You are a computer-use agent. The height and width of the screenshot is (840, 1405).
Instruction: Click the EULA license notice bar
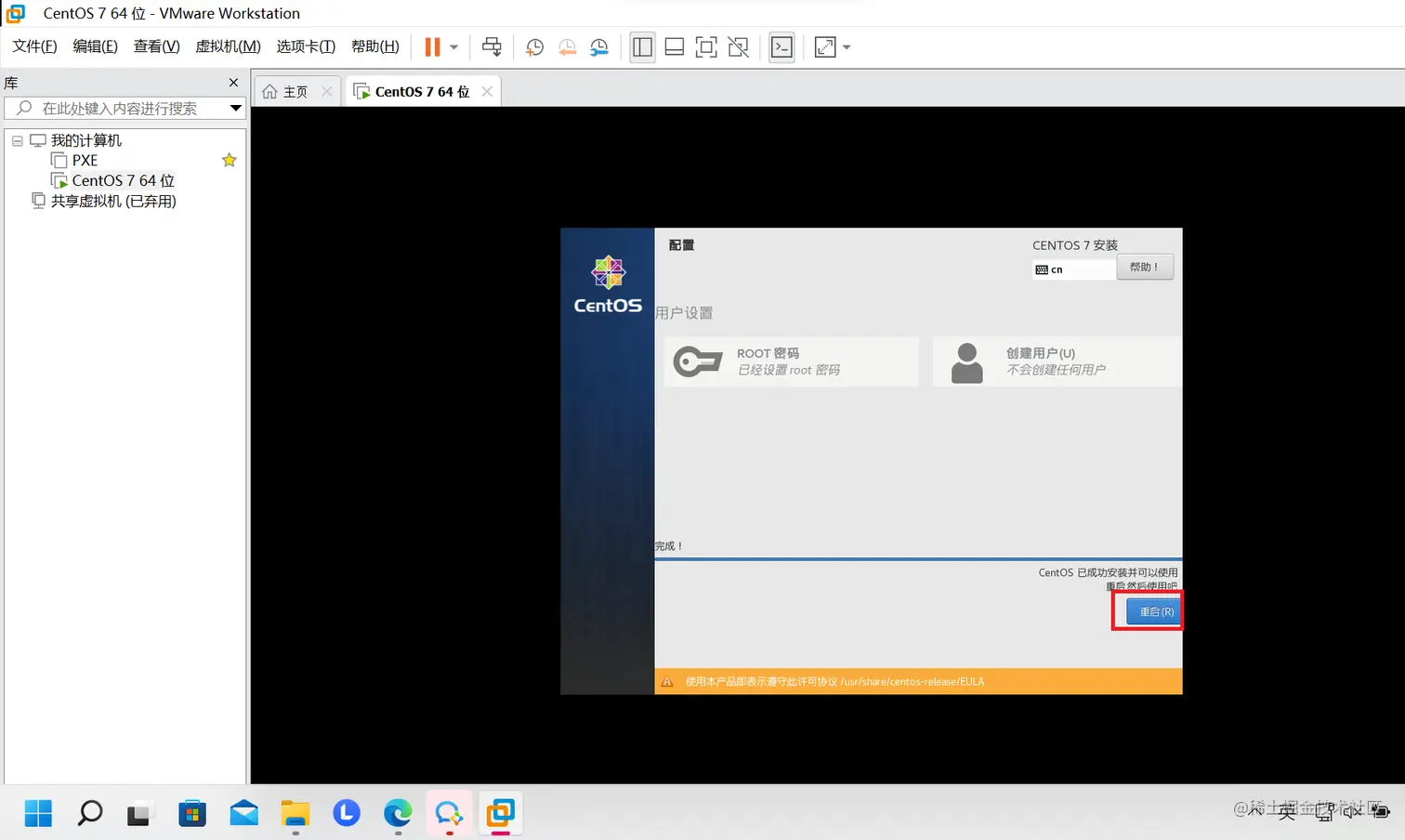click(x=918, y=682)
